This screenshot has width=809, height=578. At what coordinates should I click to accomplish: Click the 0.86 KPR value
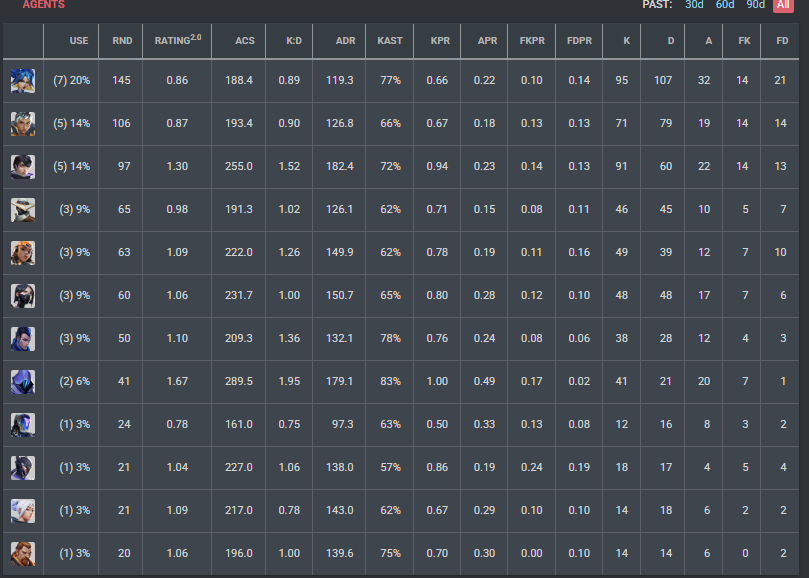tap(437, 467)
